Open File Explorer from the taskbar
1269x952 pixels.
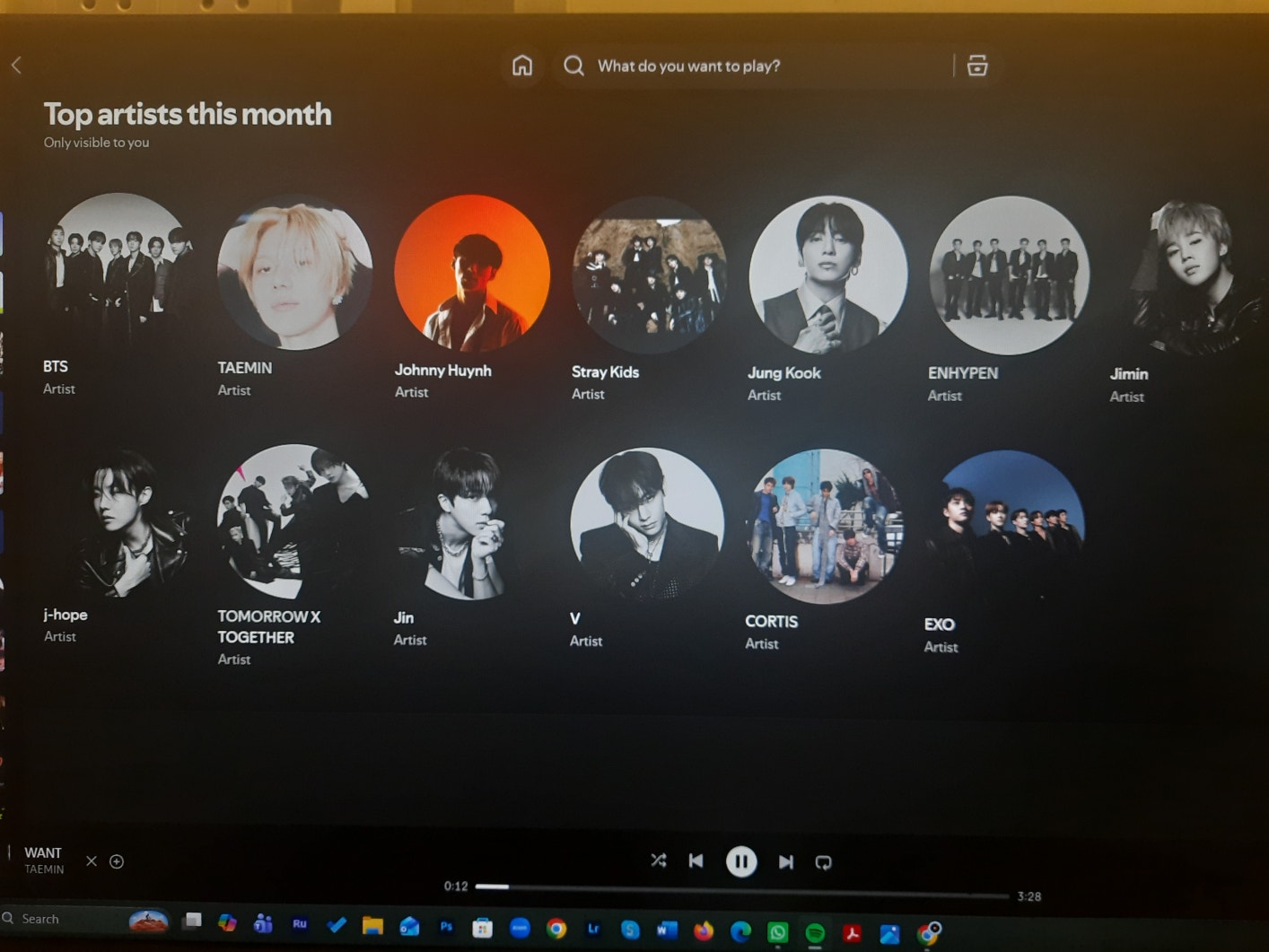(372, 925)
